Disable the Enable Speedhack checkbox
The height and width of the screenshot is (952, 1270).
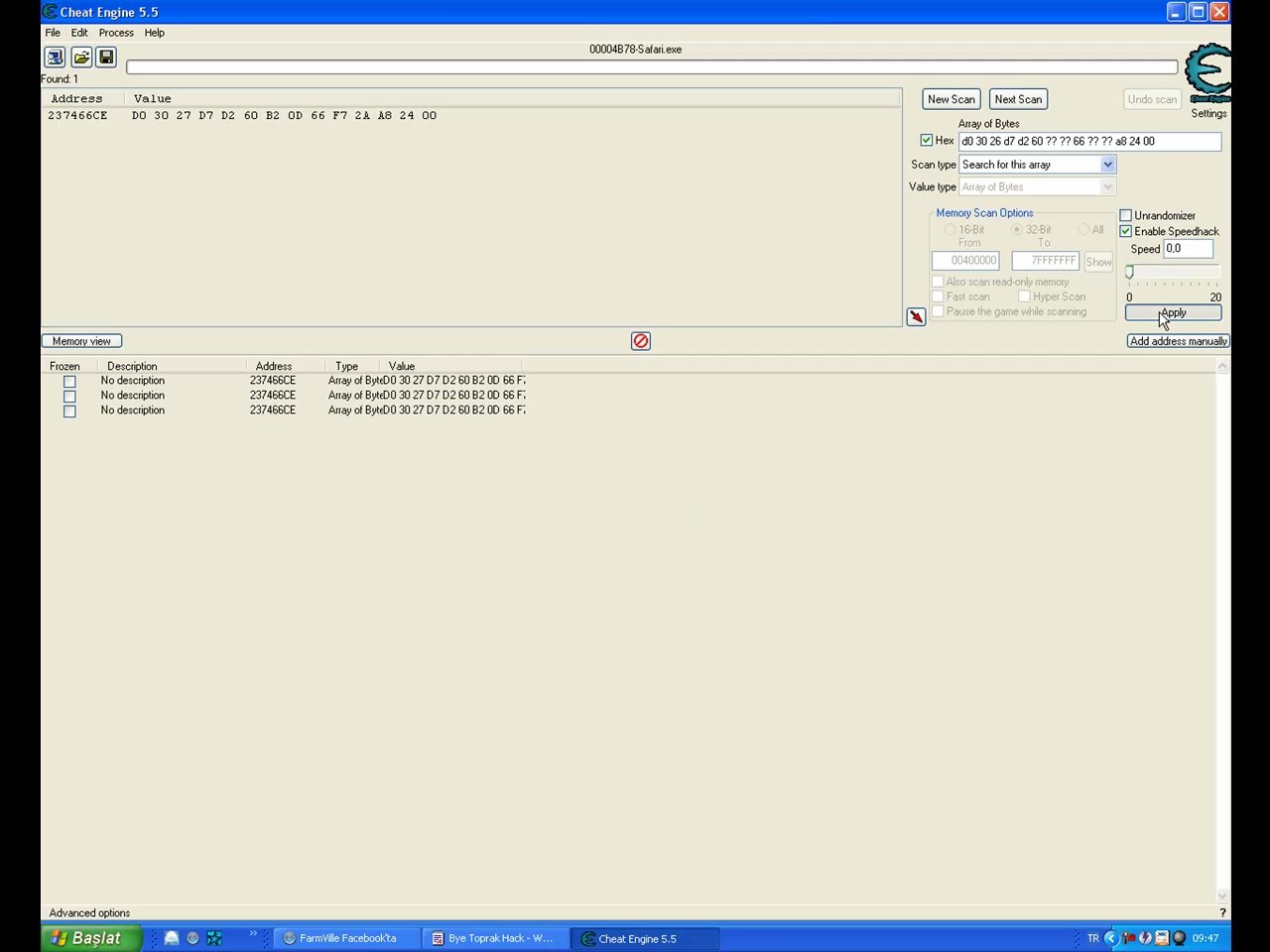(x=1126, y=231)
